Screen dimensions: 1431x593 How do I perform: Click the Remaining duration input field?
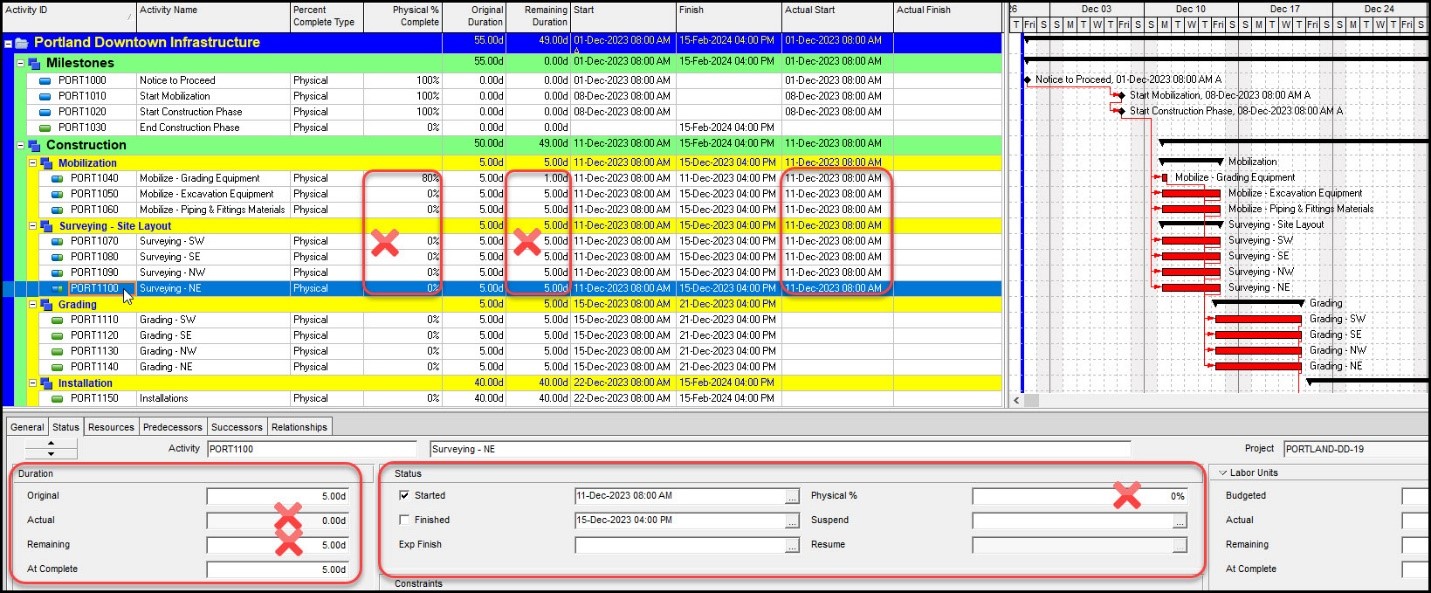(278, 545)
